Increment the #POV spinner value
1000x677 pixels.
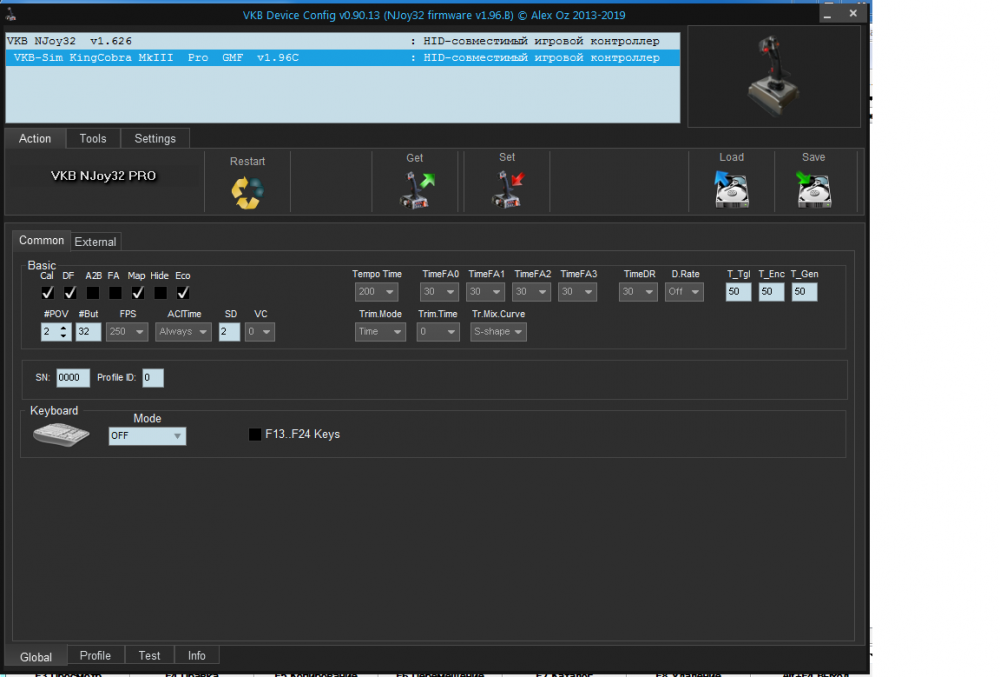coord(64,327)
